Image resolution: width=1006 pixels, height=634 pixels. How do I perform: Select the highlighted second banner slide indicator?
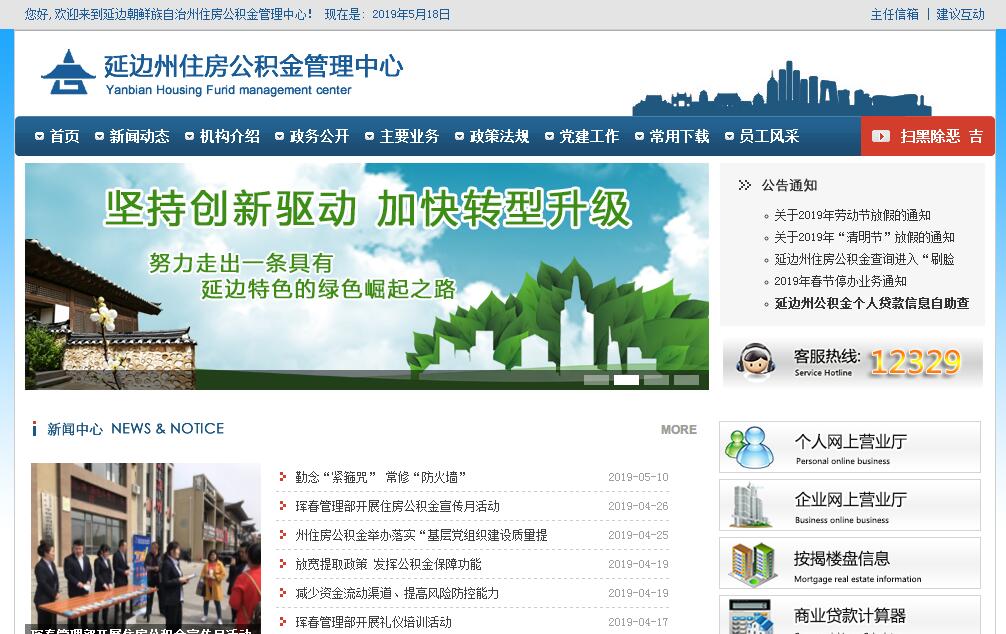click(626, 380)
